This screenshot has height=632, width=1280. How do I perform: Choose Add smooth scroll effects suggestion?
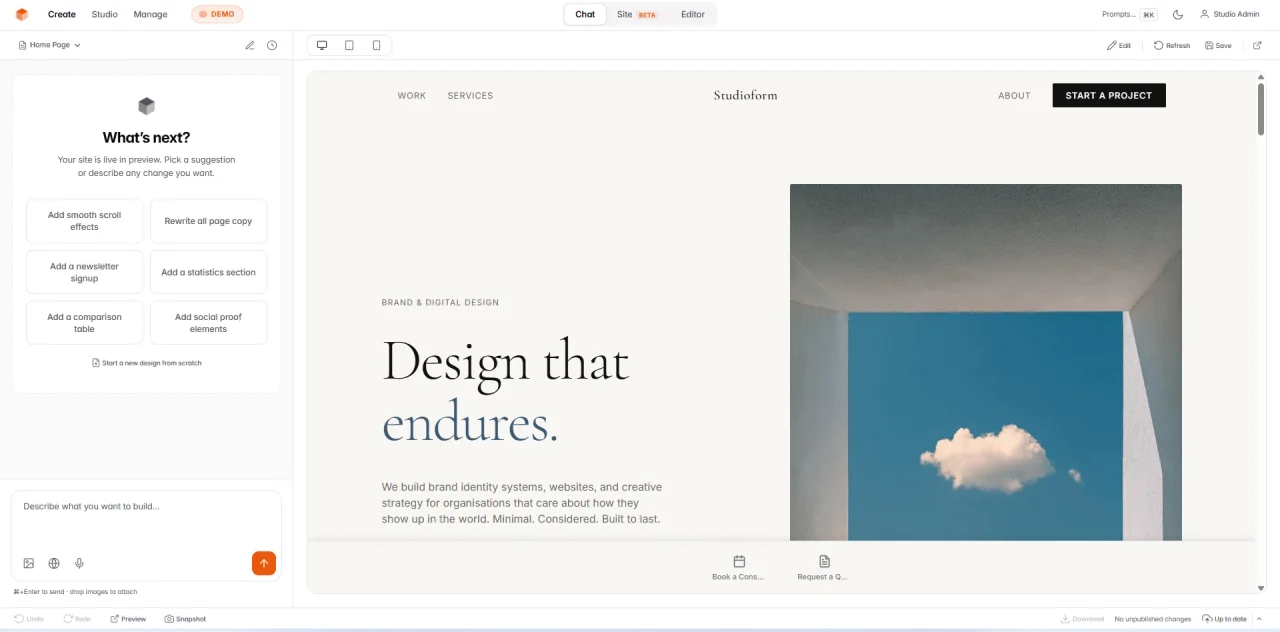pos(85,221)
